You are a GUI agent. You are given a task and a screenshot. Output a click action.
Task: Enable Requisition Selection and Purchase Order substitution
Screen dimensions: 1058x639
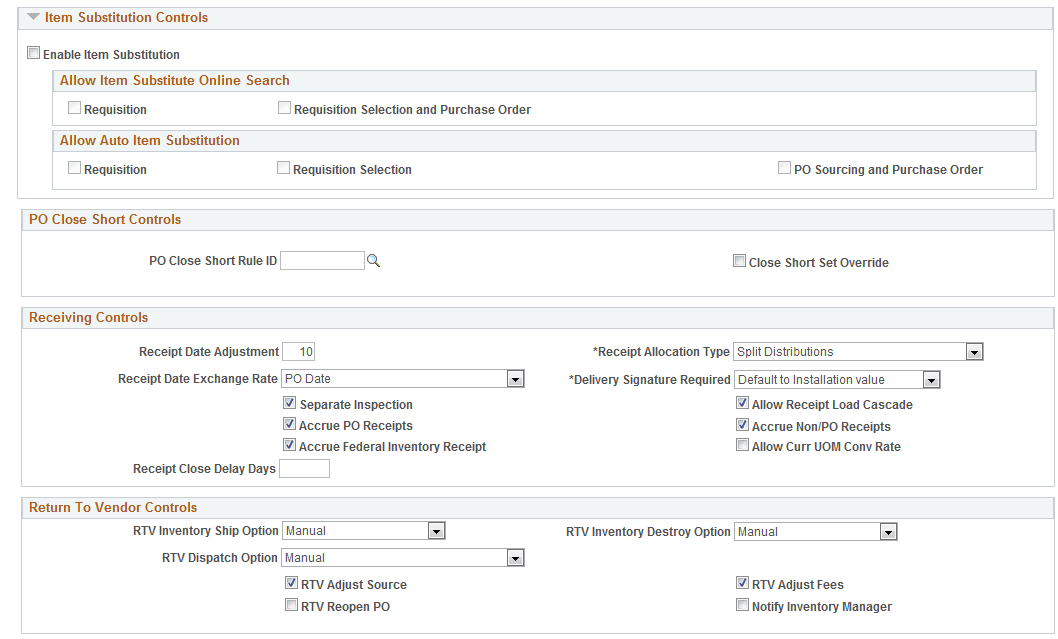click(284, 106)
